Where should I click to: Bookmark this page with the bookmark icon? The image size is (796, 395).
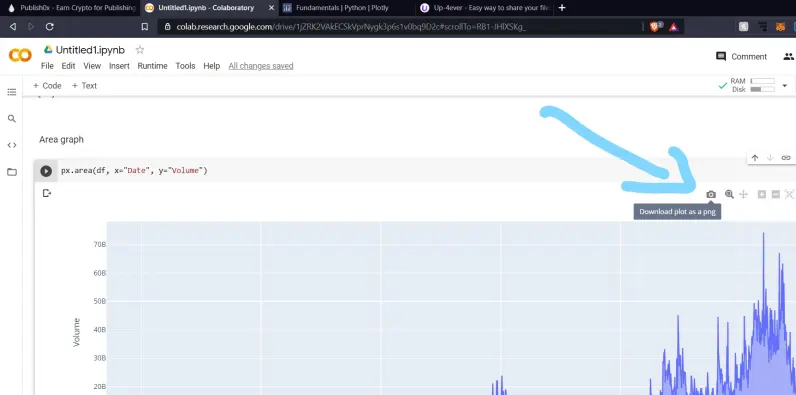point(145,27)
